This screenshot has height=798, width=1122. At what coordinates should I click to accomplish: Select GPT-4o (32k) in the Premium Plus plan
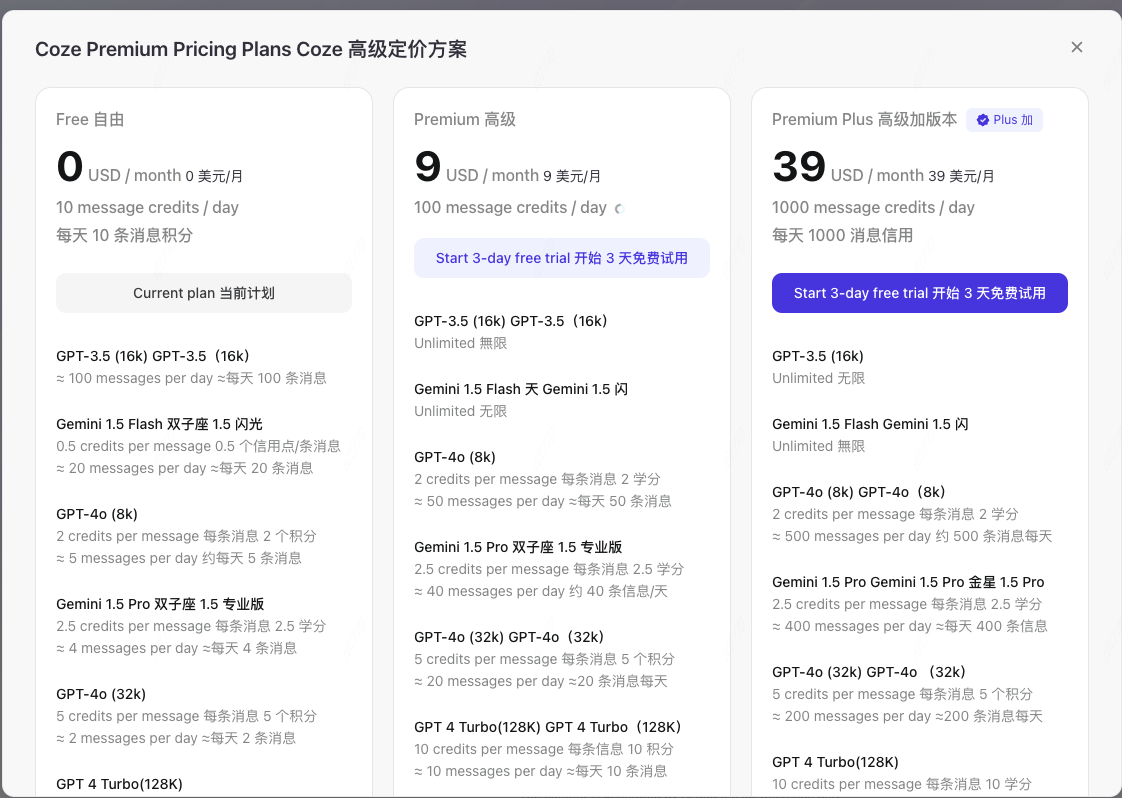pos(869,673)
